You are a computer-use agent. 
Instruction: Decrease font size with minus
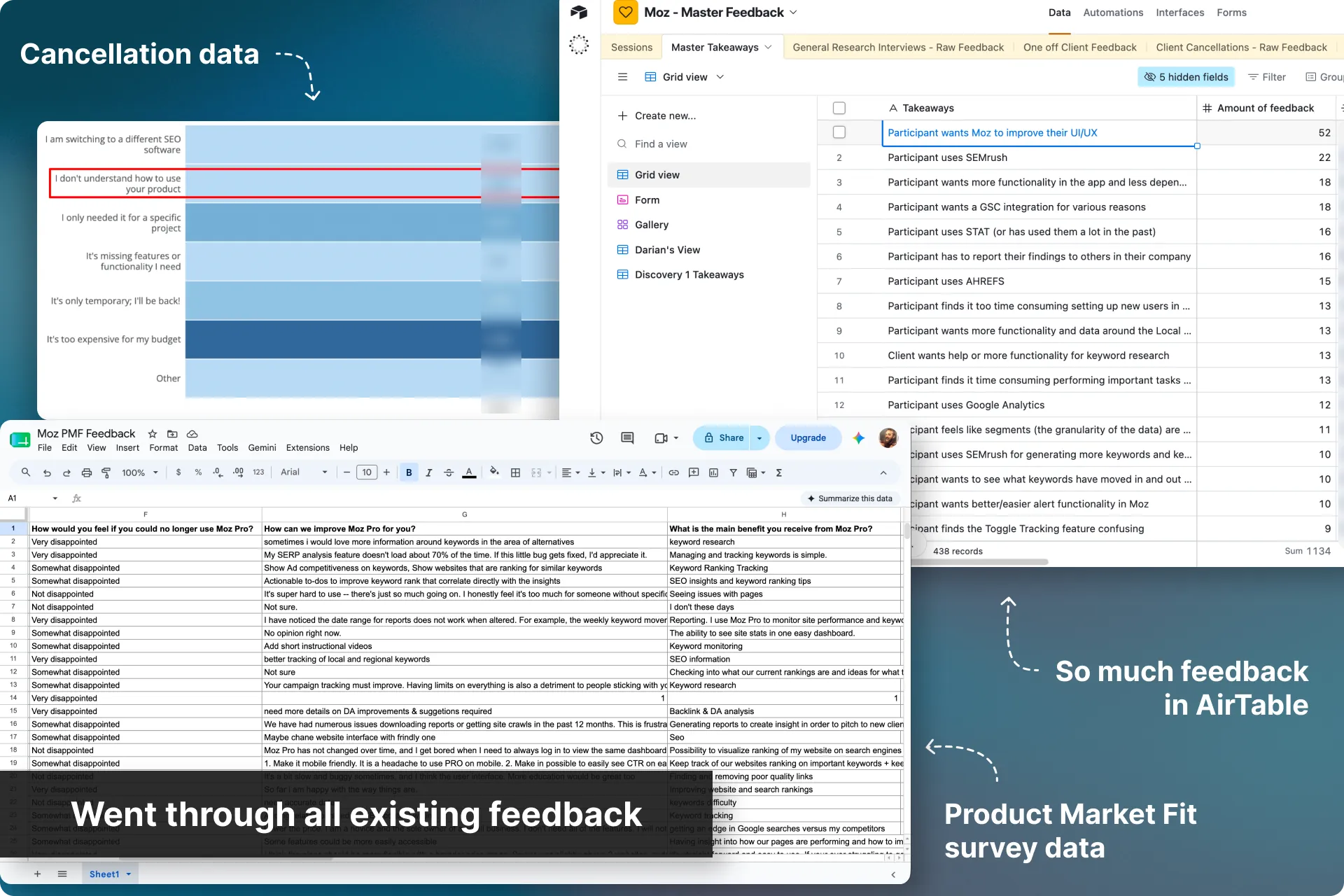point(346,472)
